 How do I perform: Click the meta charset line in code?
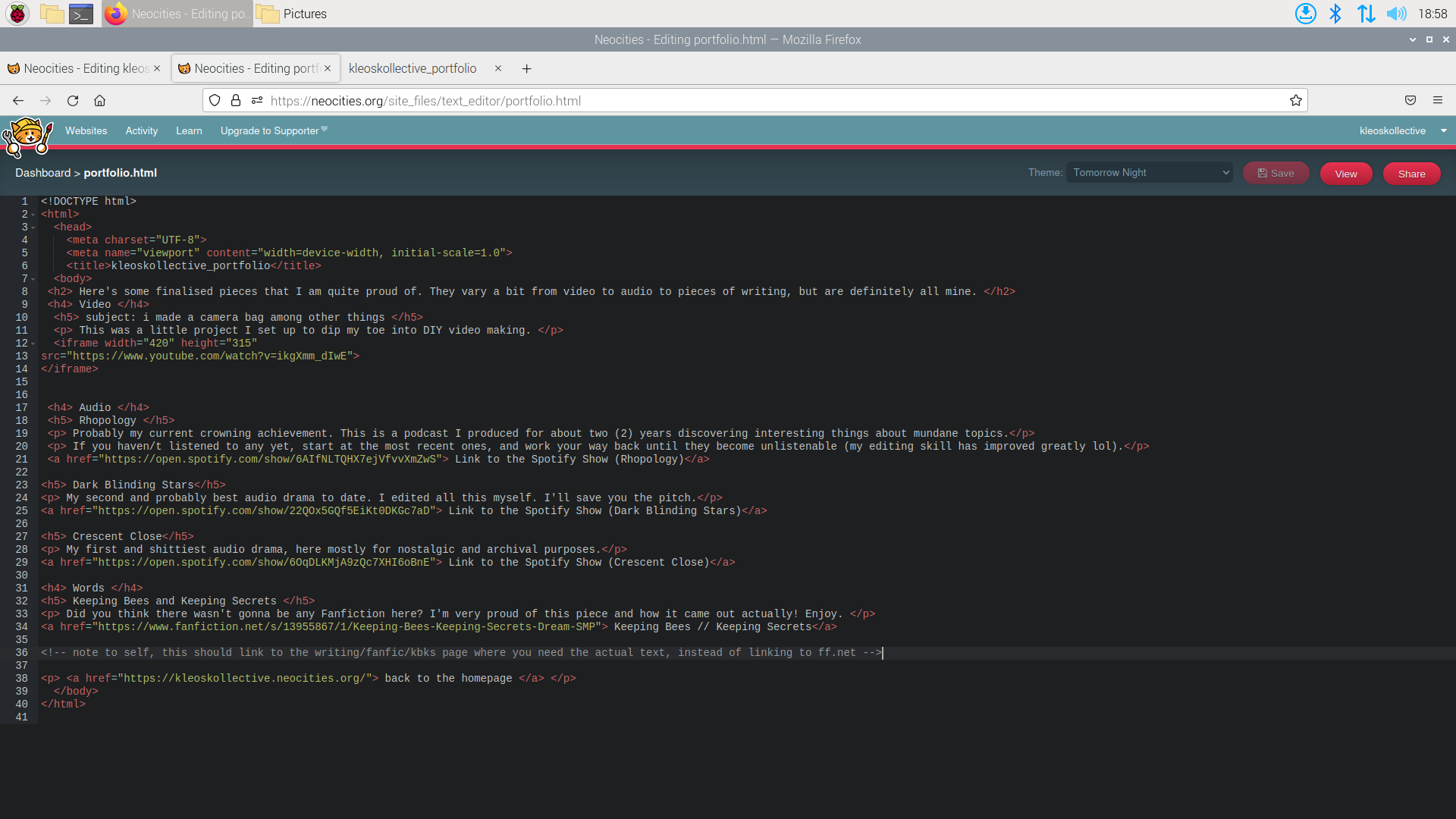click(136, 240)
